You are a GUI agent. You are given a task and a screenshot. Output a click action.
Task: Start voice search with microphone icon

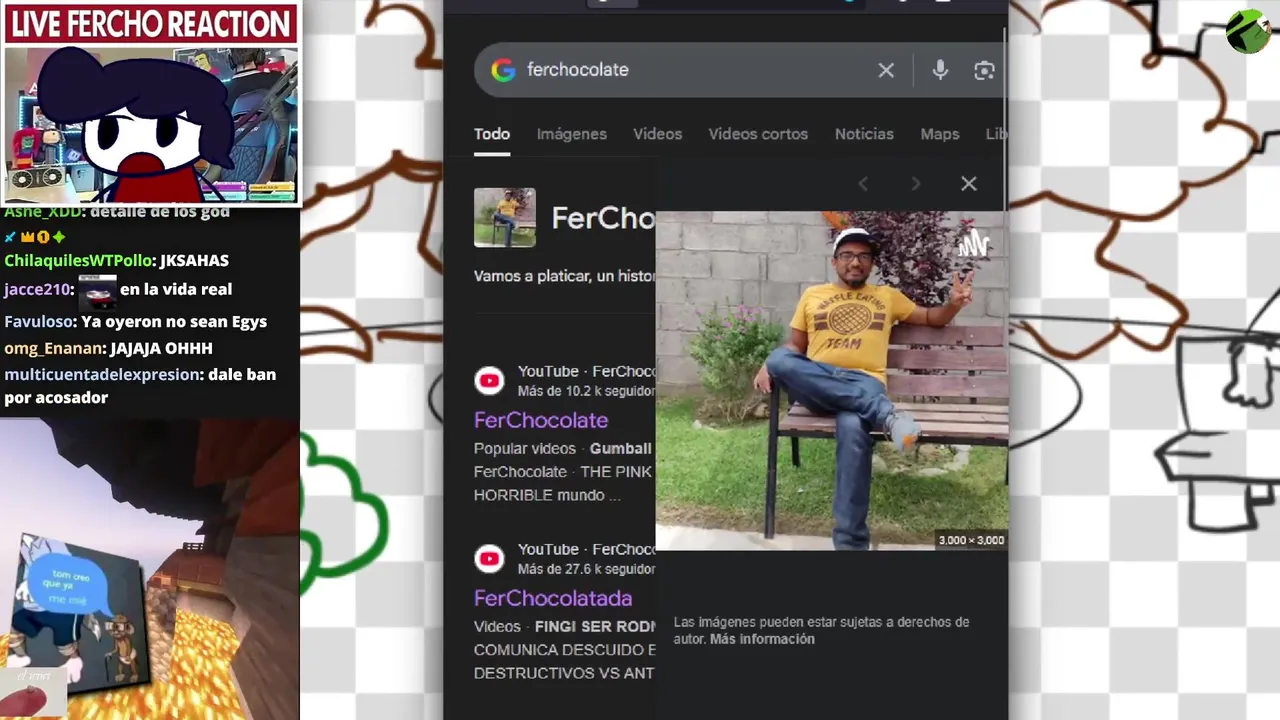click(x=940, y=70)
